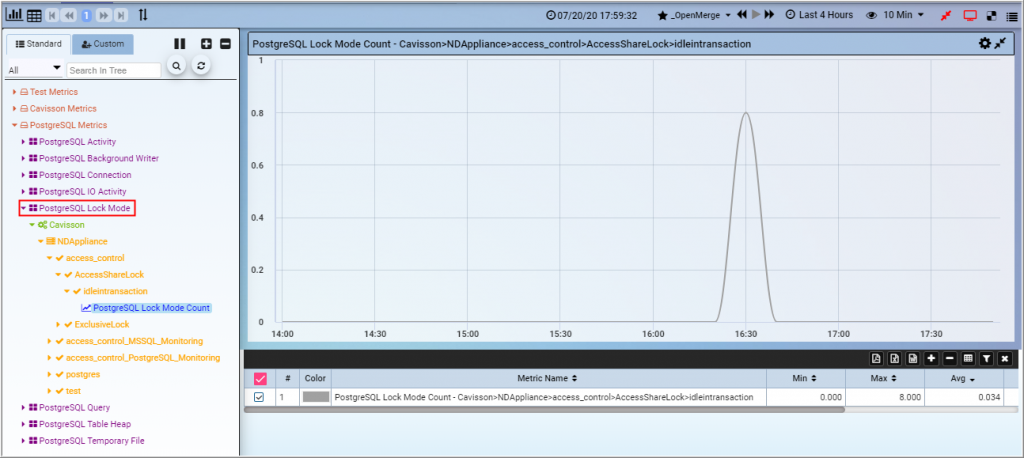The height and width of the screenshot is (458, 1024).
Task: Switch to the Custom tab
Action: 103,44
